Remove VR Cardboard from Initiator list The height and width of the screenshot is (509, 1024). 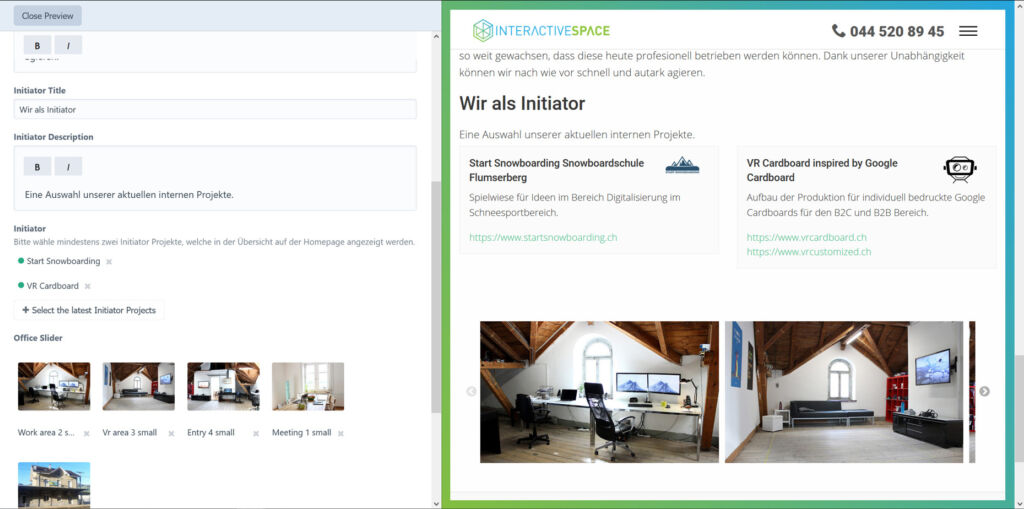tap(88, 286)
